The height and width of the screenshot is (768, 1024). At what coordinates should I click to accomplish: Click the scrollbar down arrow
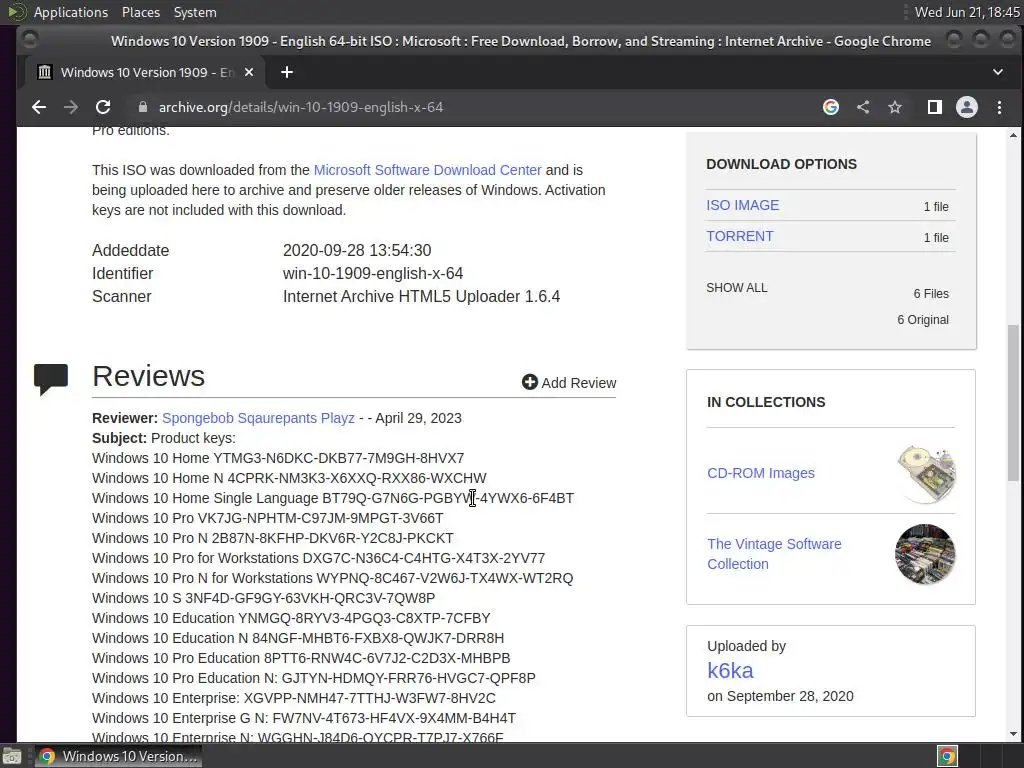pos(1013,733)
